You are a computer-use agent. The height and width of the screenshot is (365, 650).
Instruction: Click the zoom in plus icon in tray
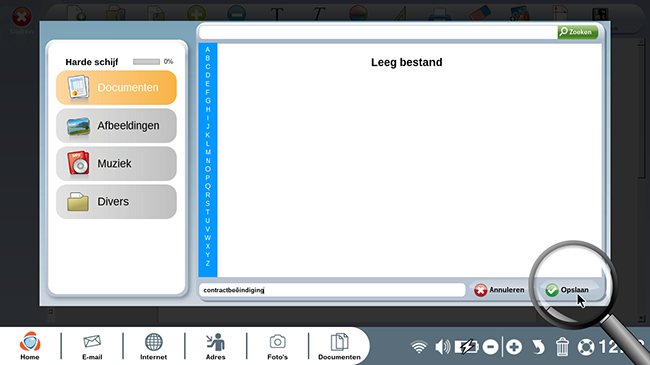tap(514, 347)
